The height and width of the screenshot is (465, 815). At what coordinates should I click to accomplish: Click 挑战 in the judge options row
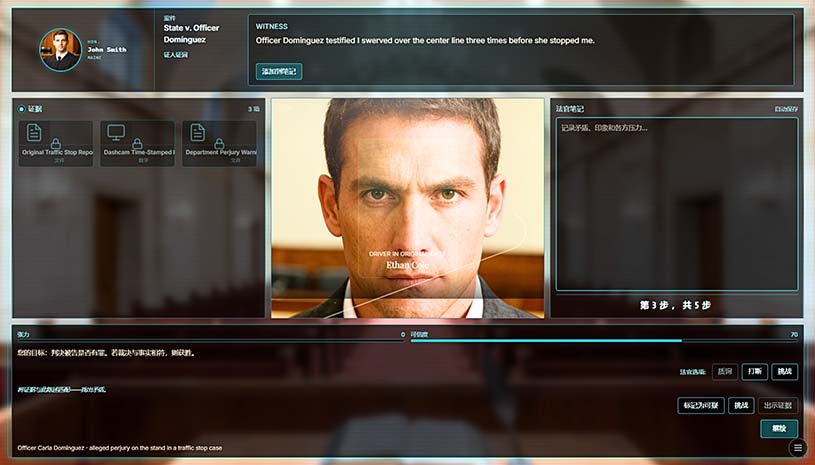pyautogui.click(x=785, y=372)
